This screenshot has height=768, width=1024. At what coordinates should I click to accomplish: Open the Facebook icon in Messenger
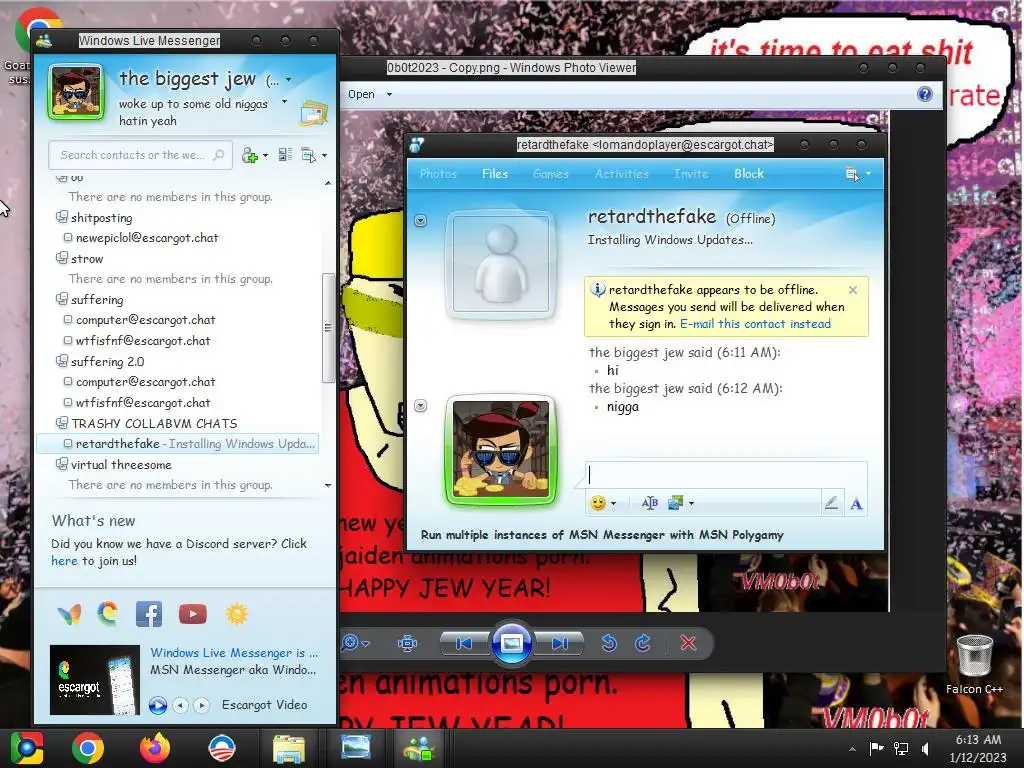pos(148,615)
